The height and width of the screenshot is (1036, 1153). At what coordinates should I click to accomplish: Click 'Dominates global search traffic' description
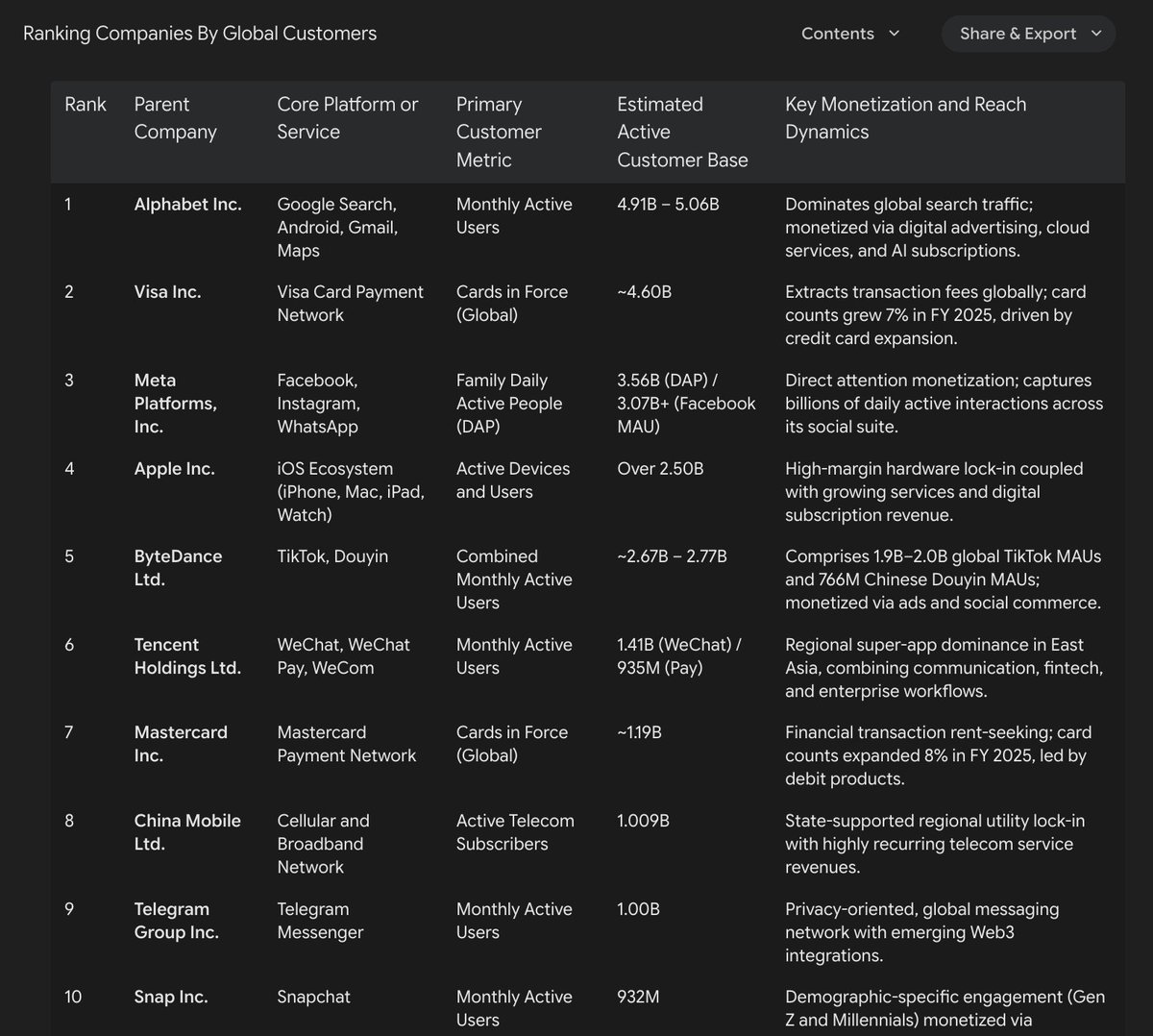(x=938, y=228)
